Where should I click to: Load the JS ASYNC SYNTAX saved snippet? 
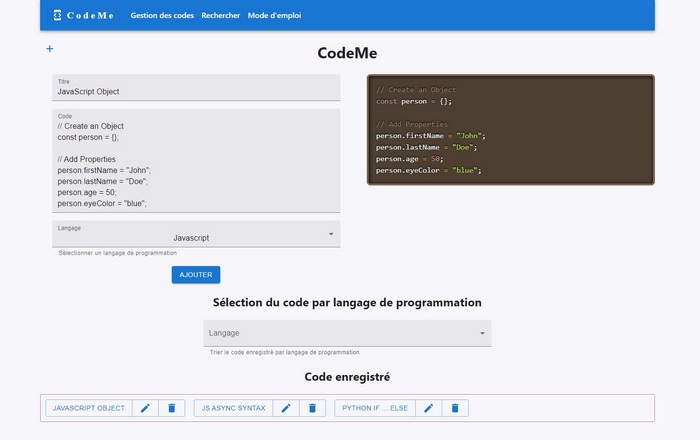point(233,408)
